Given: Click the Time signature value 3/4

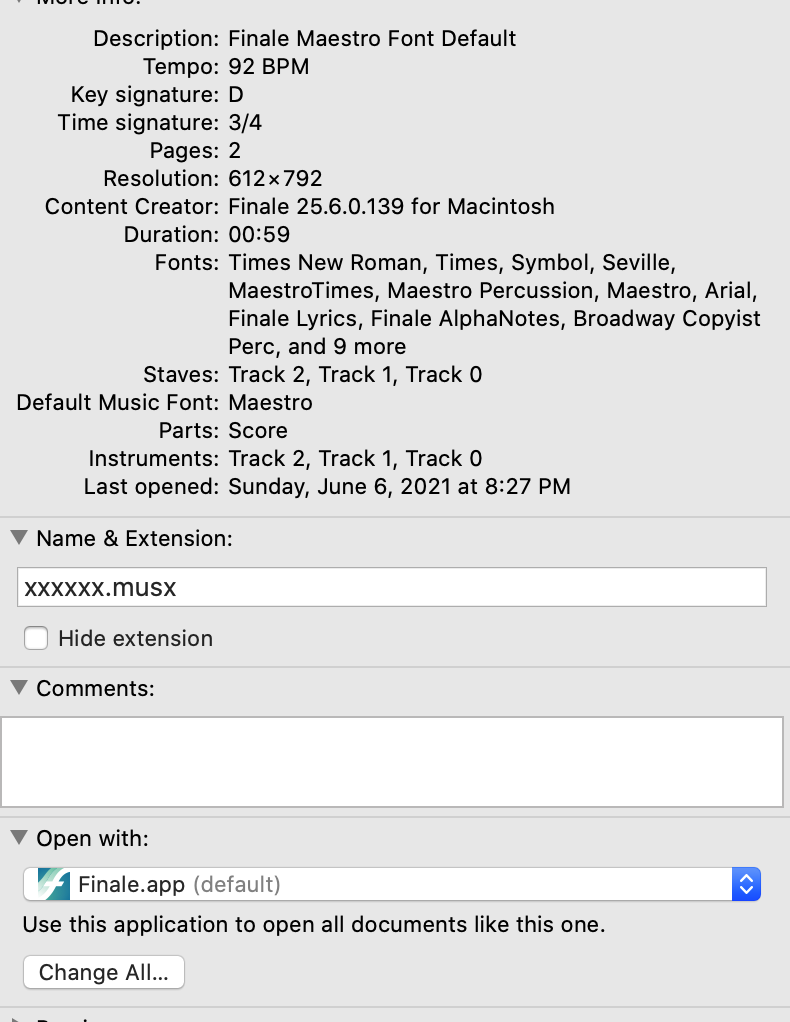Looking at the screenshot, I should [x=246, y=123].
